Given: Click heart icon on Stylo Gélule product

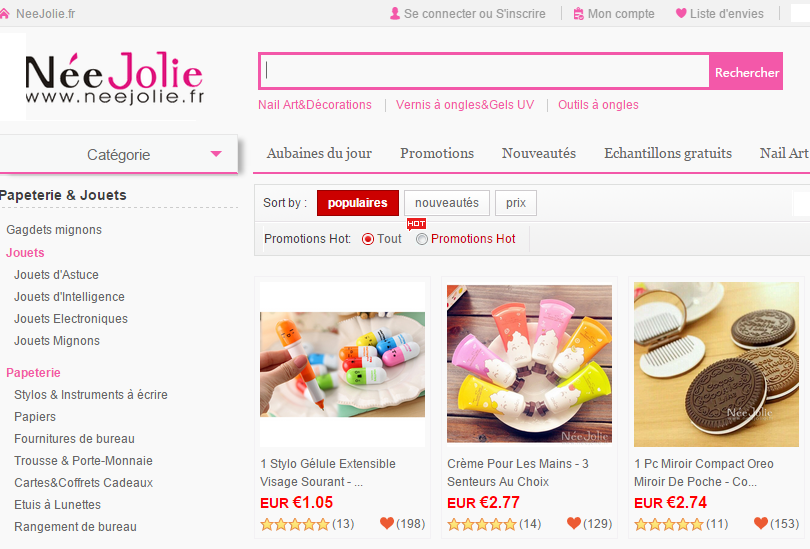Looking at the screenshot, I should point(387,523).
